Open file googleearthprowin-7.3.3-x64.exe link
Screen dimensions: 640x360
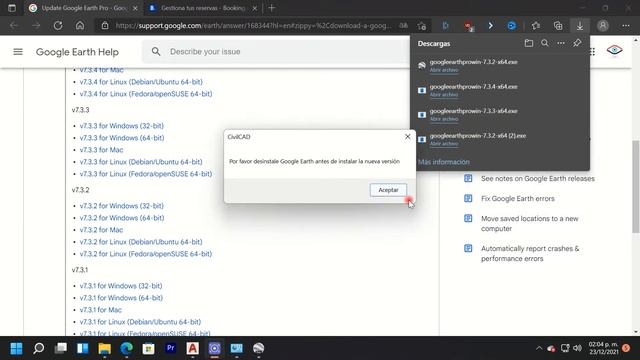pos(444,119)
